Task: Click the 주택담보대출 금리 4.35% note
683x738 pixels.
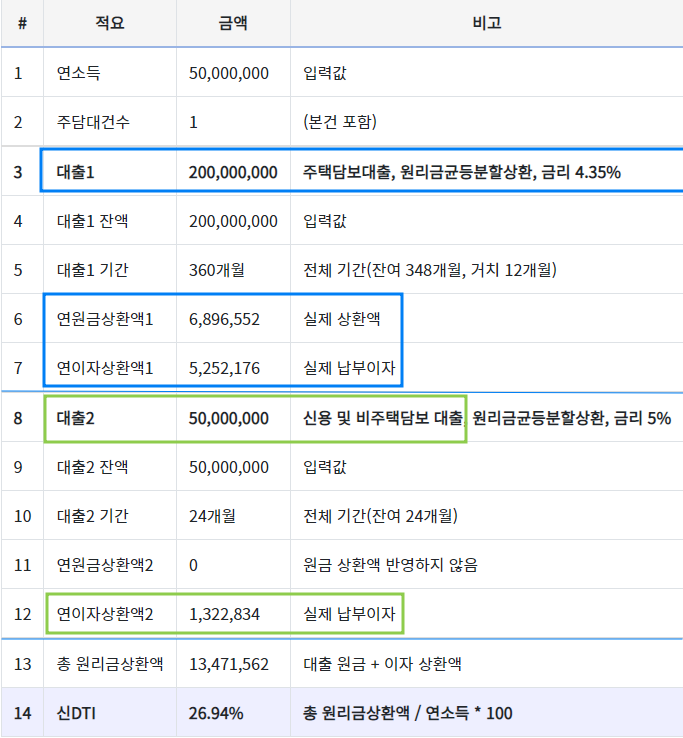Action: point(461,172)
